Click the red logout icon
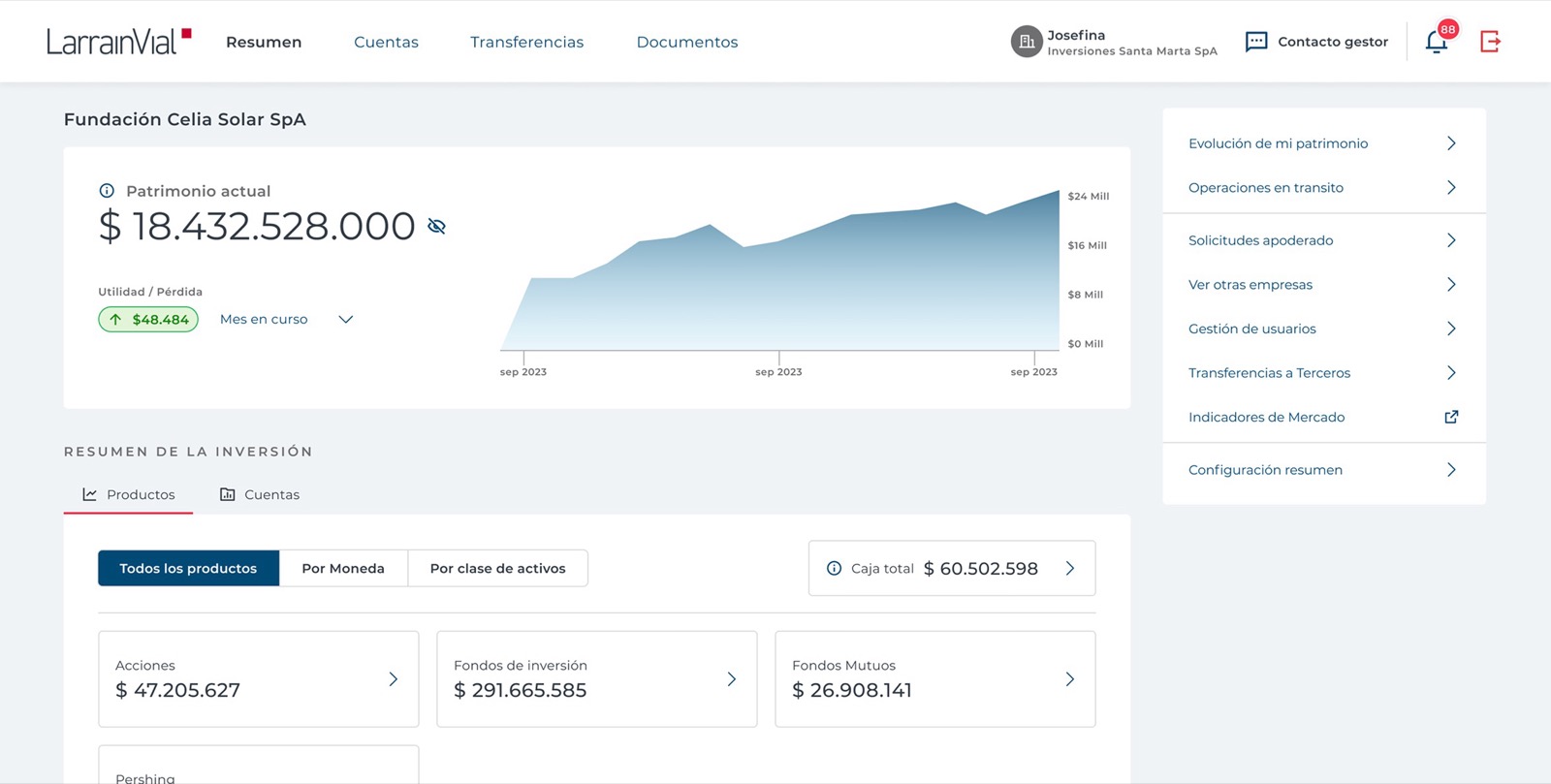This screenshot has width=1551, height=784. pyautogui.click(x=1490, y=42)
